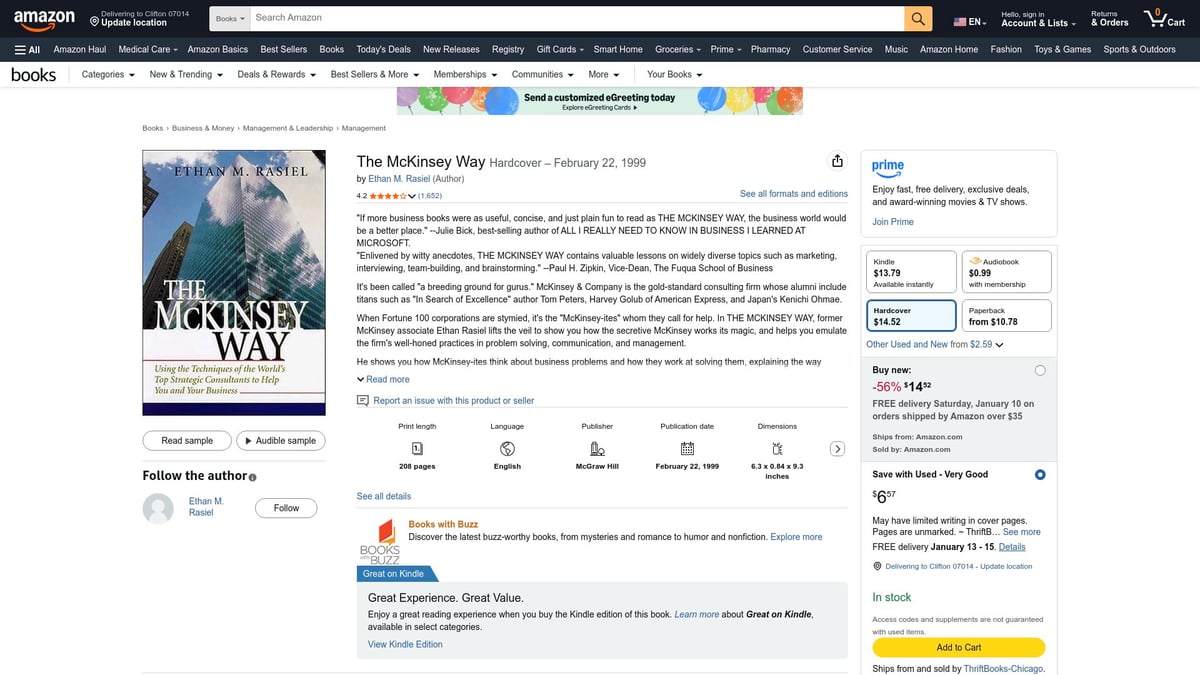Select the Paperback format option
Screen dimensions: 1200x675
(1006, 315)
